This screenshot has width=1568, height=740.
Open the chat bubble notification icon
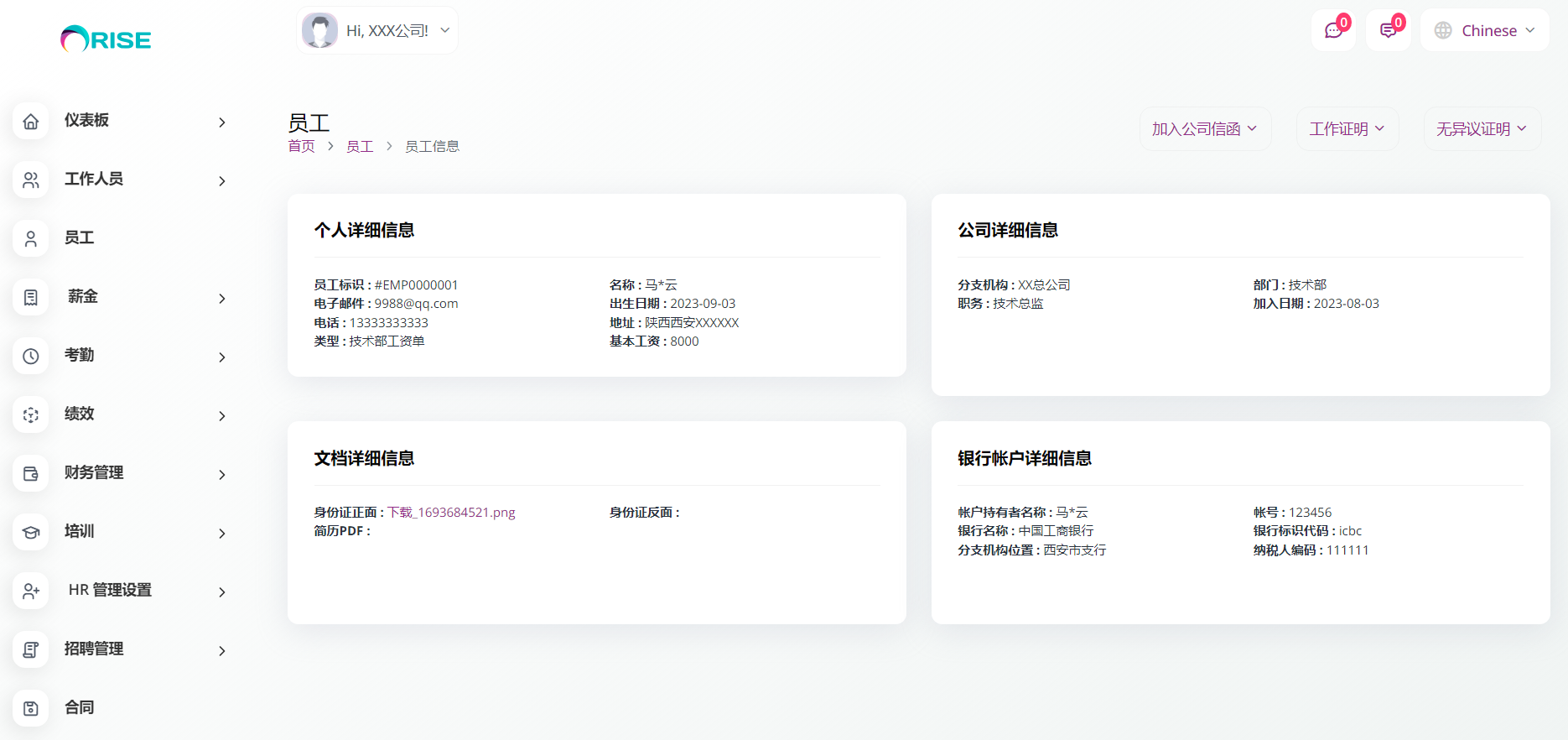[x=1333, y=31]
